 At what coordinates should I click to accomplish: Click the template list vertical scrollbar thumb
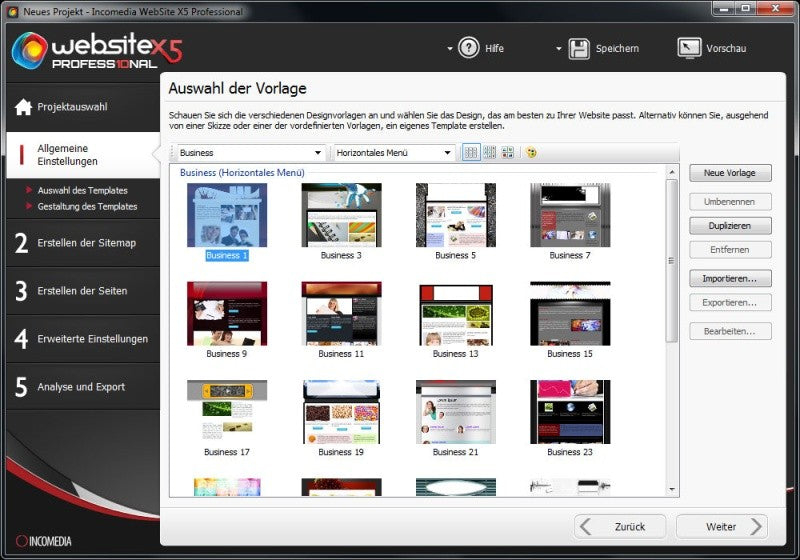pyautogui.click(x=672, y=261)
